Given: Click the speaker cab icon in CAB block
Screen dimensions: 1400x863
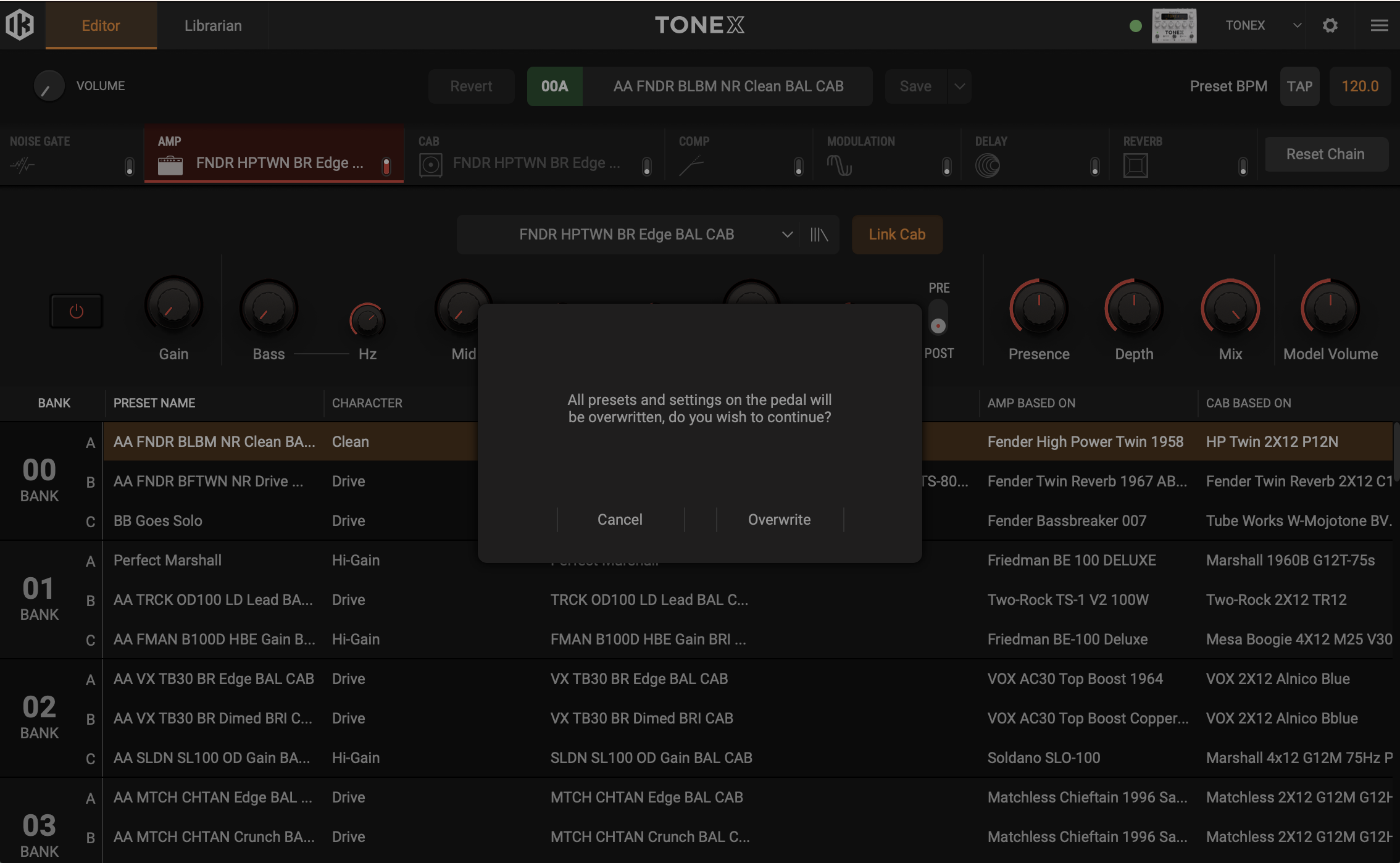Looking at the screenshot, I should [x=430, y=165].
